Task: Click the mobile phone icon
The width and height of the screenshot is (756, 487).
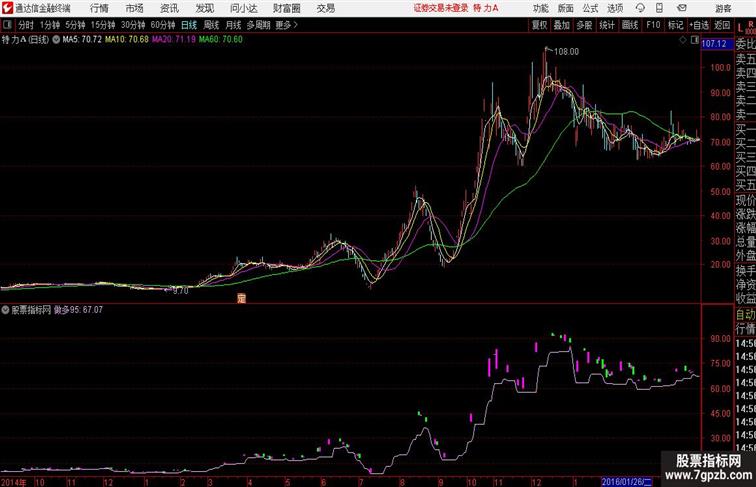Action: click(x=659, y=8)
